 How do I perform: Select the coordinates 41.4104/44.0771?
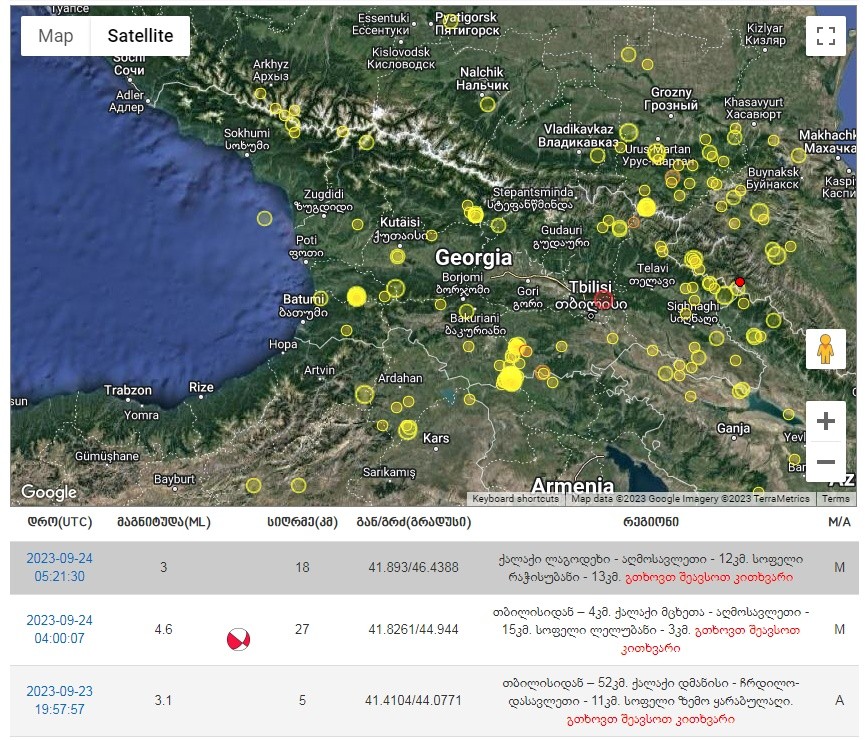click(413, 700)
